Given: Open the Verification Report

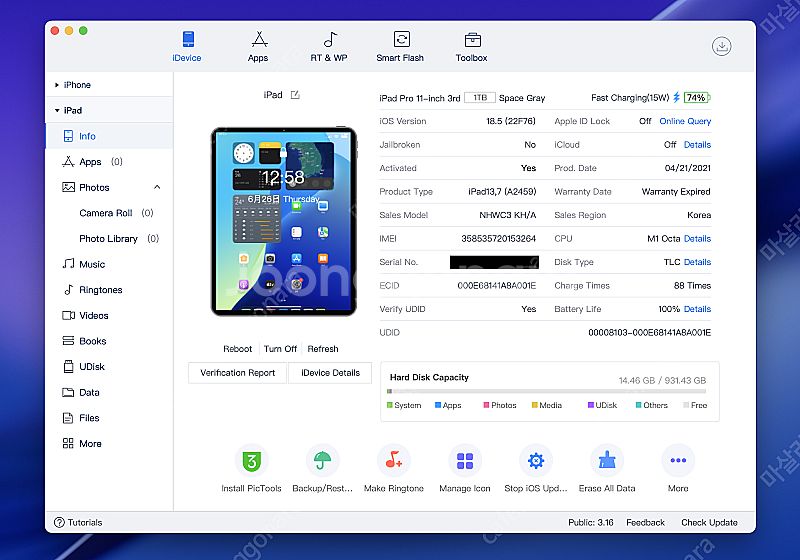Looking at the screenshot, I should (x=238, y=373).
